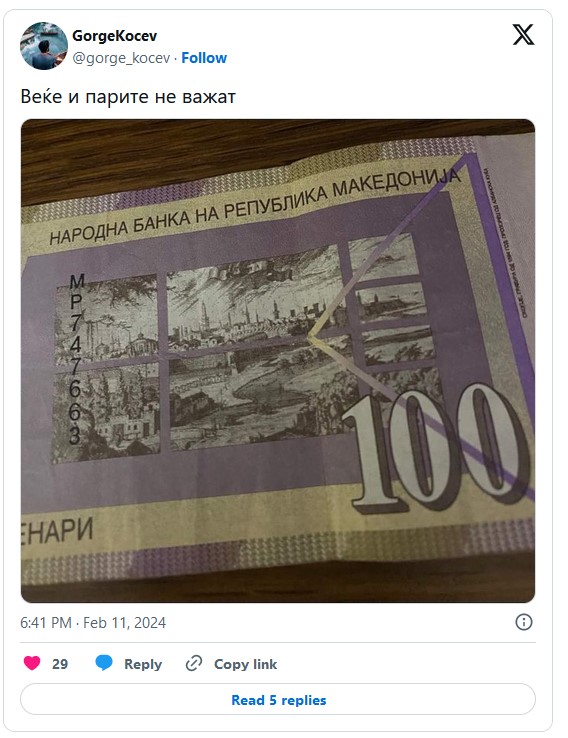Click the Feb 11, 2024 date
The height and width of the screenshot is (738, 568).
(124, 623)
